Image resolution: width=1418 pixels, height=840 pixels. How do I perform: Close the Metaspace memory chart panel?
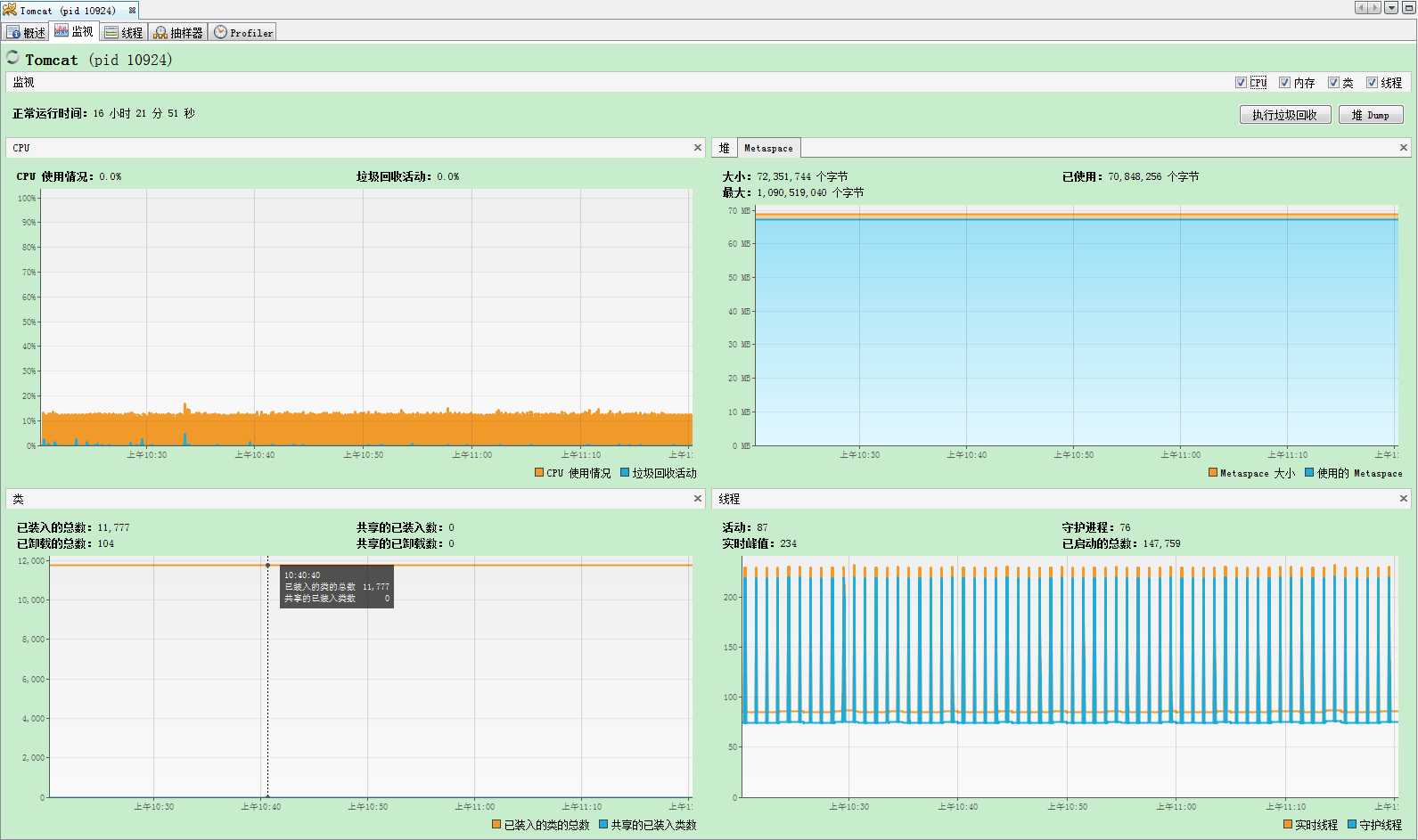[x=1404, y=148]
